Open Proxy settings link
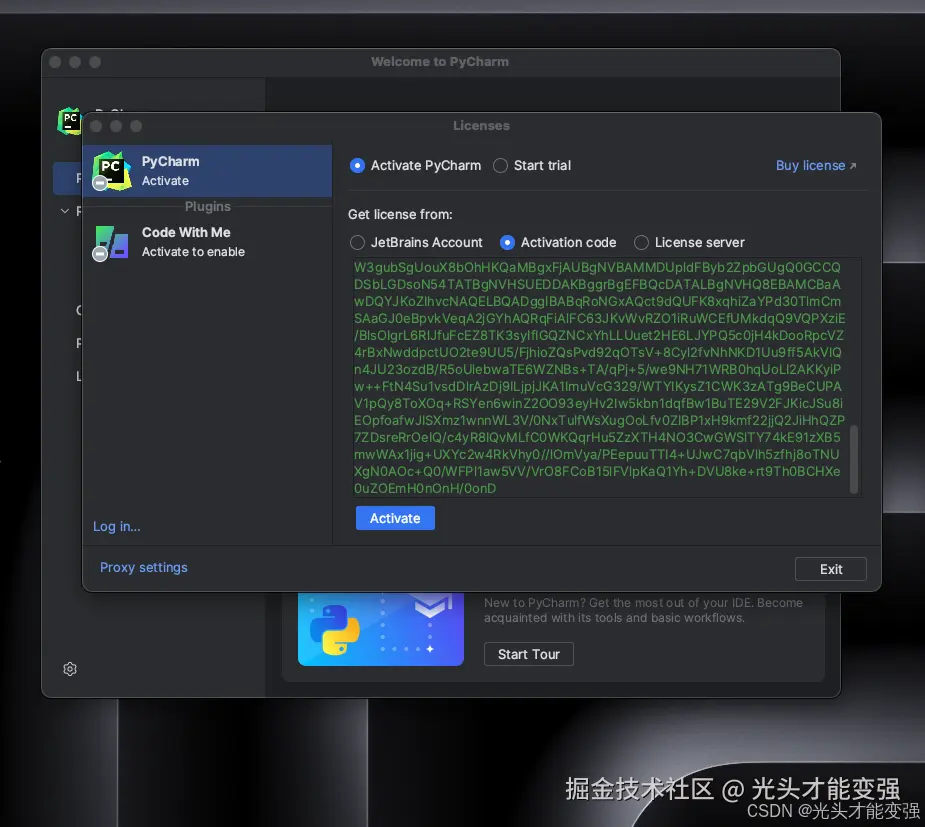 pos(143,567)
